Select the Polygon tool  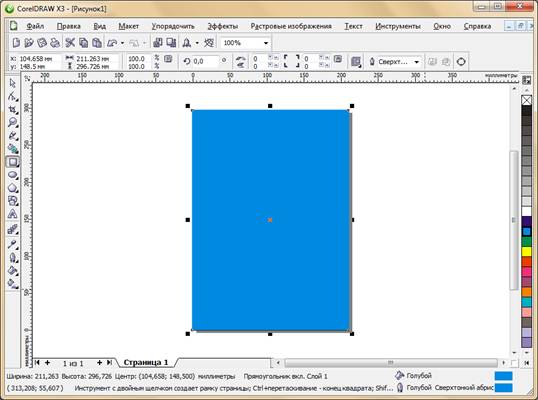13,188
